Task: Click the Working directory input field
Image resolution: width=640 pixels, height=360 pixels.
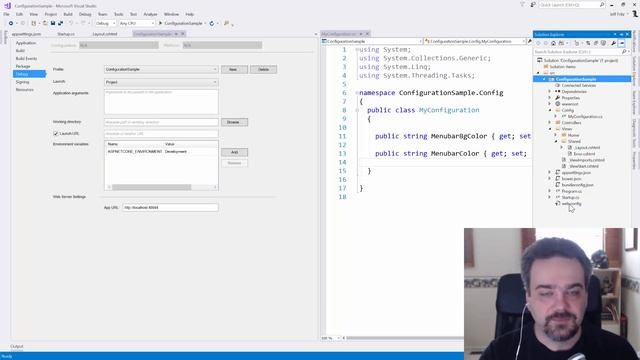Action: (161, 122)
